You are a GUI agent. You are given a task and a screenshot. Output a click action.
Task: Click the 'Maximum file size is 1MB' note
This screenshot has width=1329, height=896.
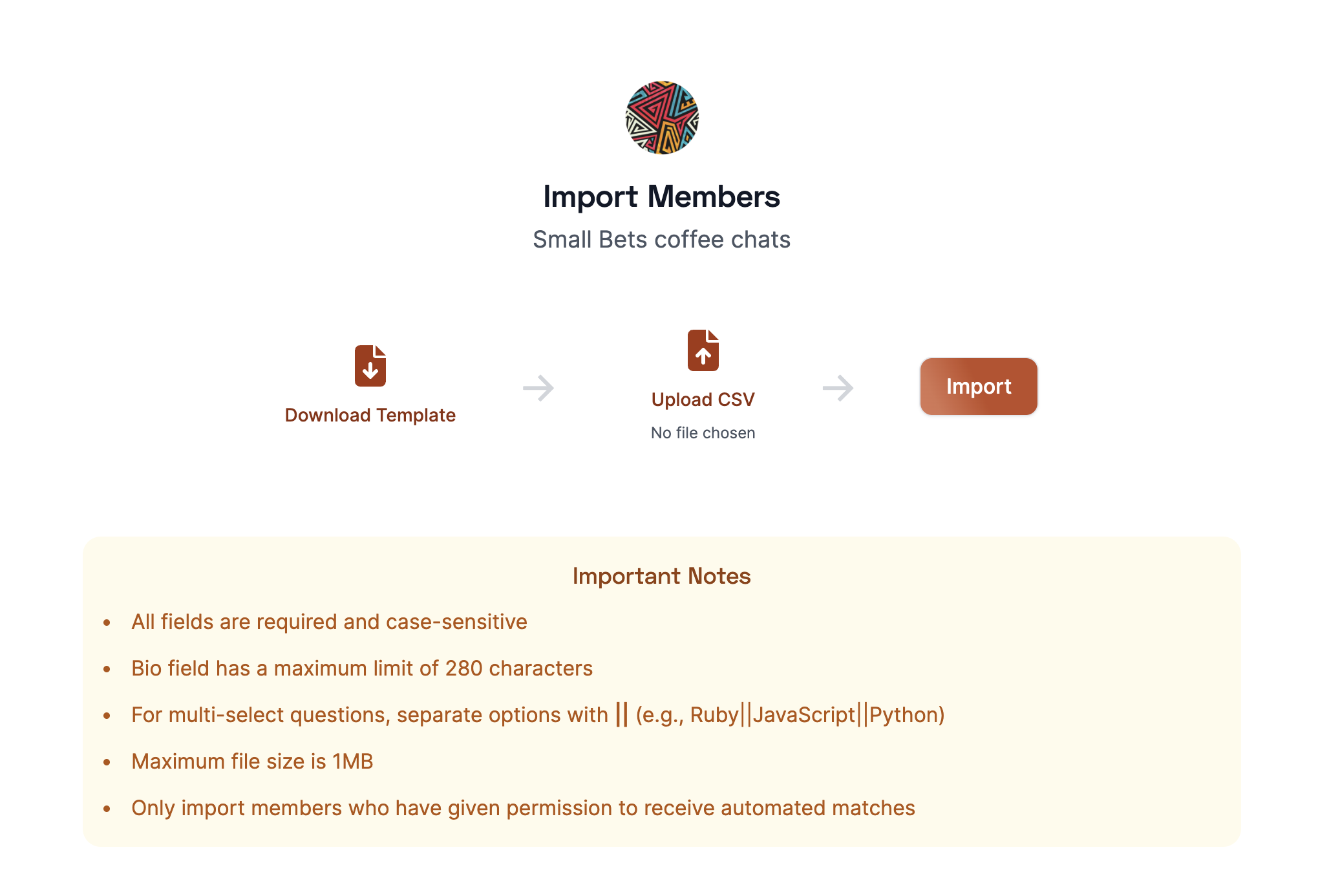[252, 762]
